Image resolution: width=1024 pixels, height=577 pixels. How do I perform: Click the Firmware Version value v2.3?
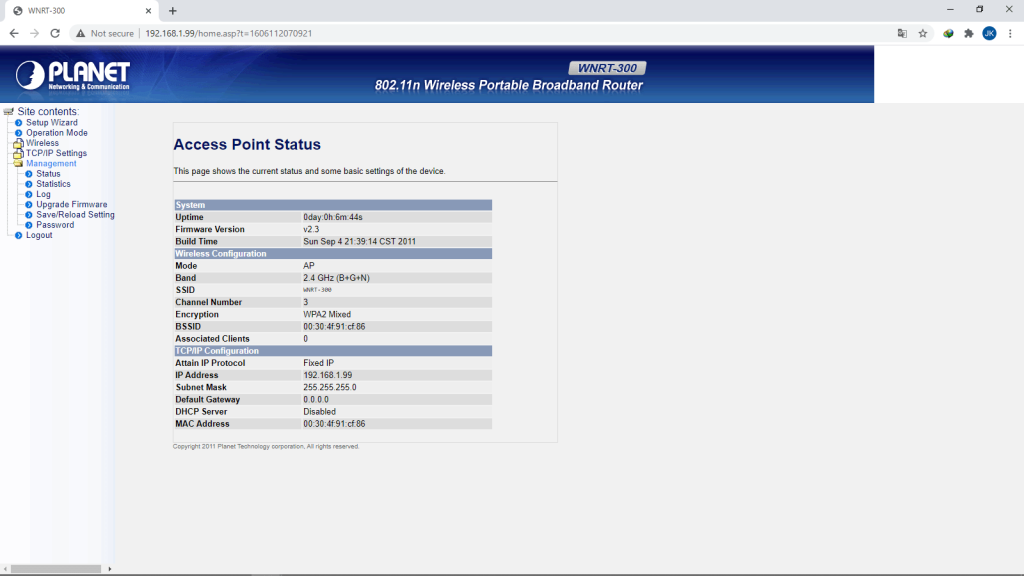311,229
